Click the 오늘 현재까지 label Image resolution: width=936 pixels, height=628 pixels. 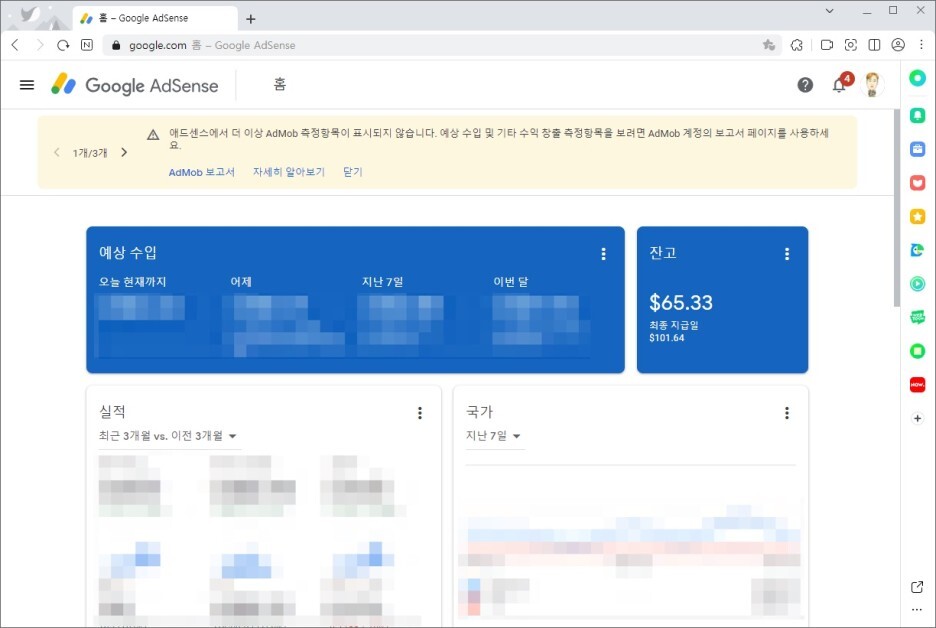point(133,282)
